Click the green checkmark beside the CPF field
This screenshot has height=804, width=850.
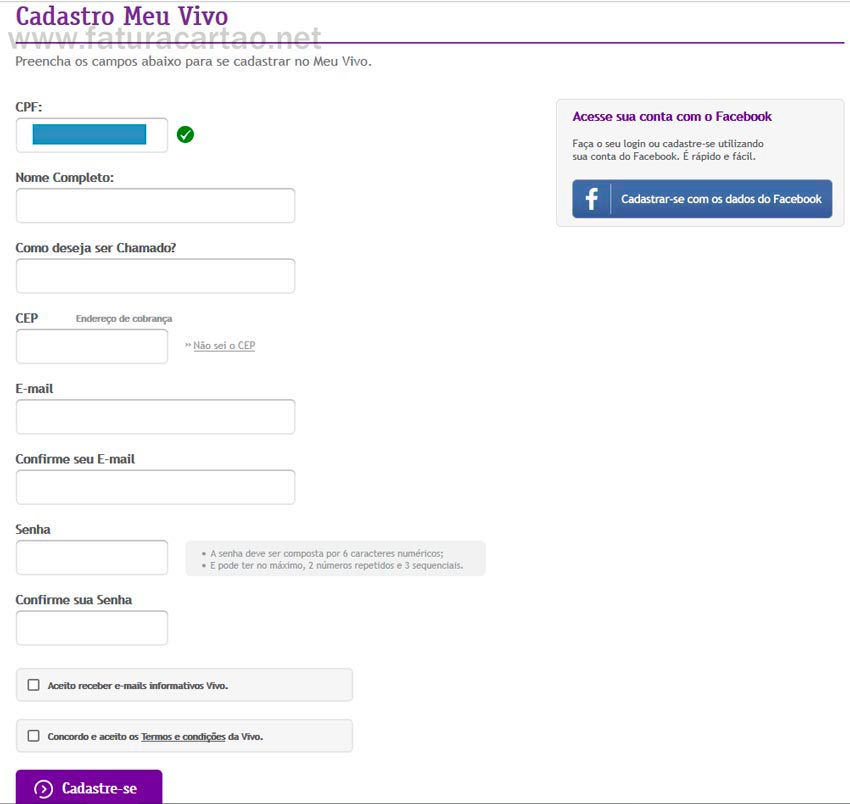pos(185,135)
